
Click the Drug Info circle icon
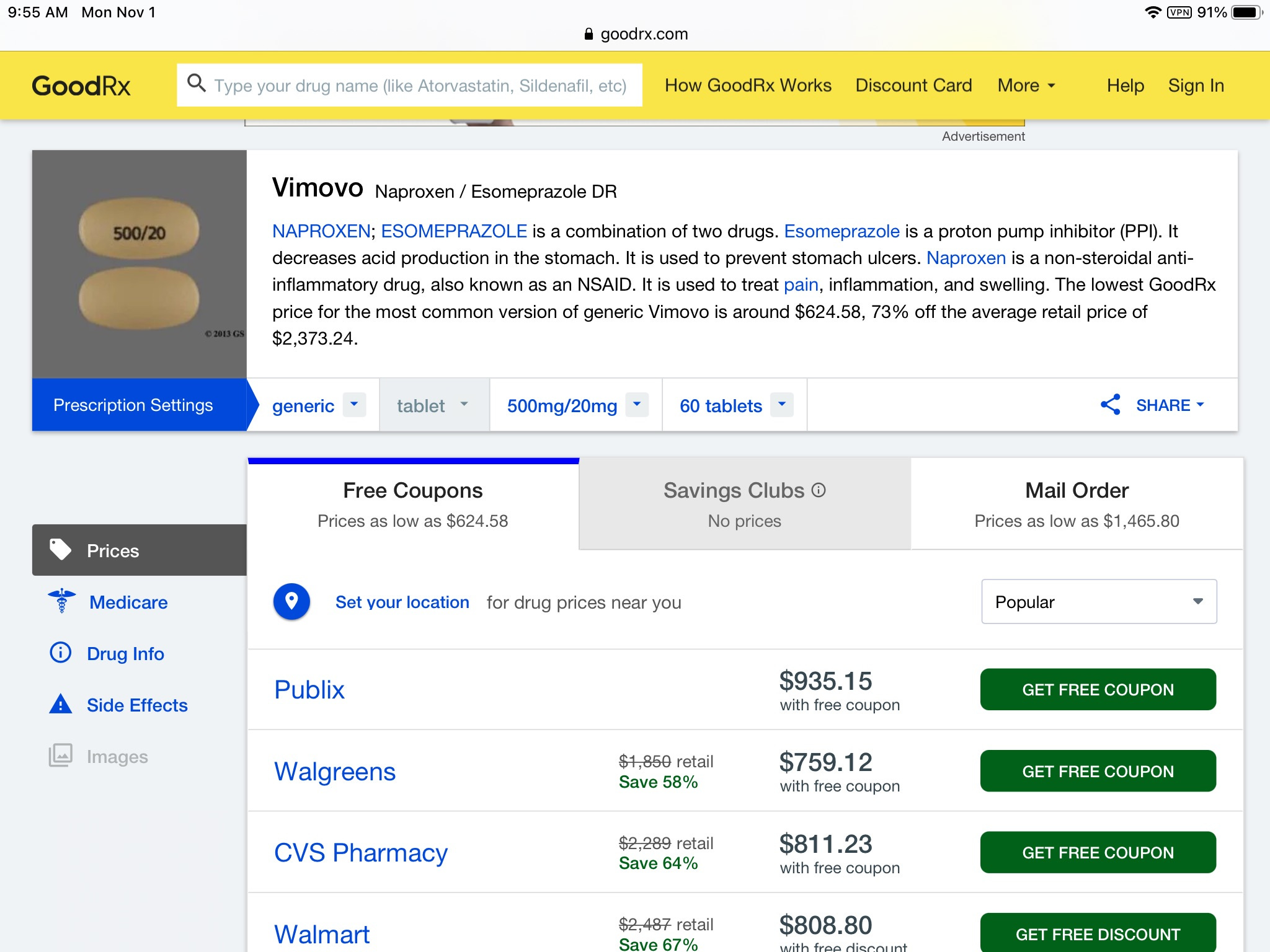pyautogui.click(x=61, y=653)
